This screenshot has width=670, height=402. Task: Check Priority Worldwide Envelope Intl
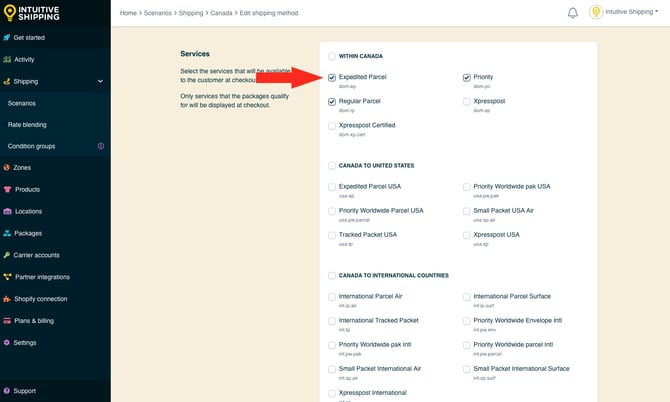click(467, 321)
